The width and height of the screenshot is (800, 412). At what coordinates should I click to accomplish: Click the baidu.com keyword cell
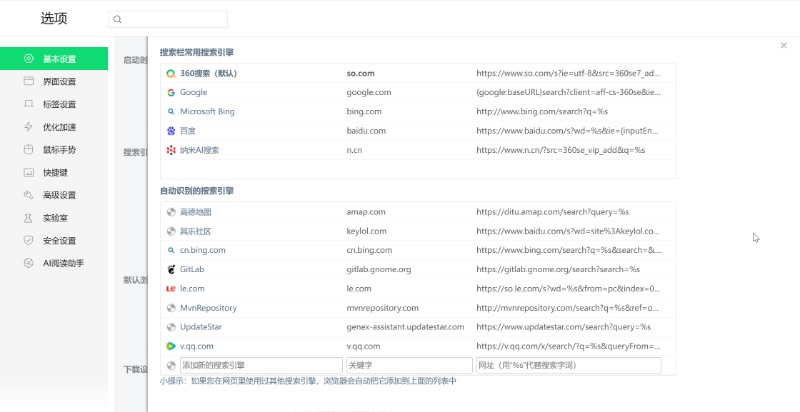coord(366,131)
